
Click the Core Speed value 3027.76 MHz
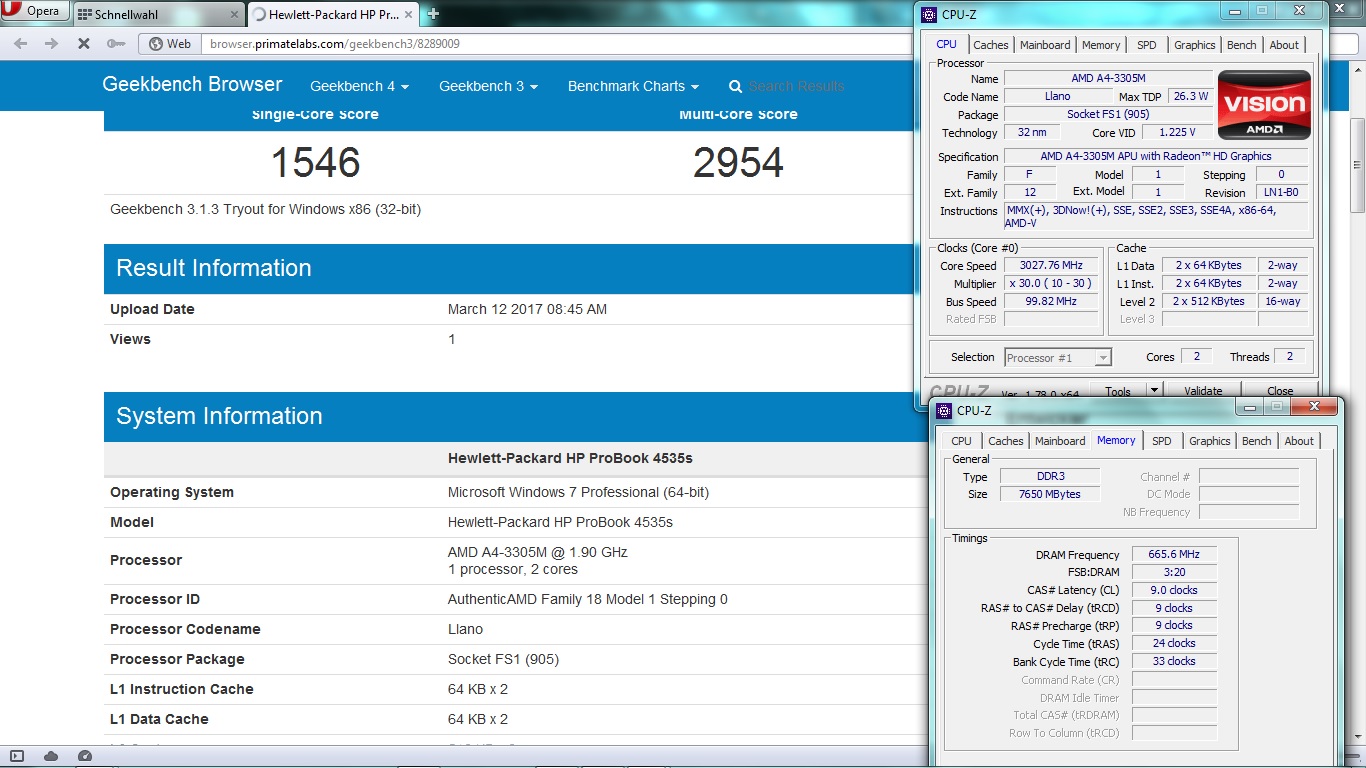click(x=1051, y=266)
